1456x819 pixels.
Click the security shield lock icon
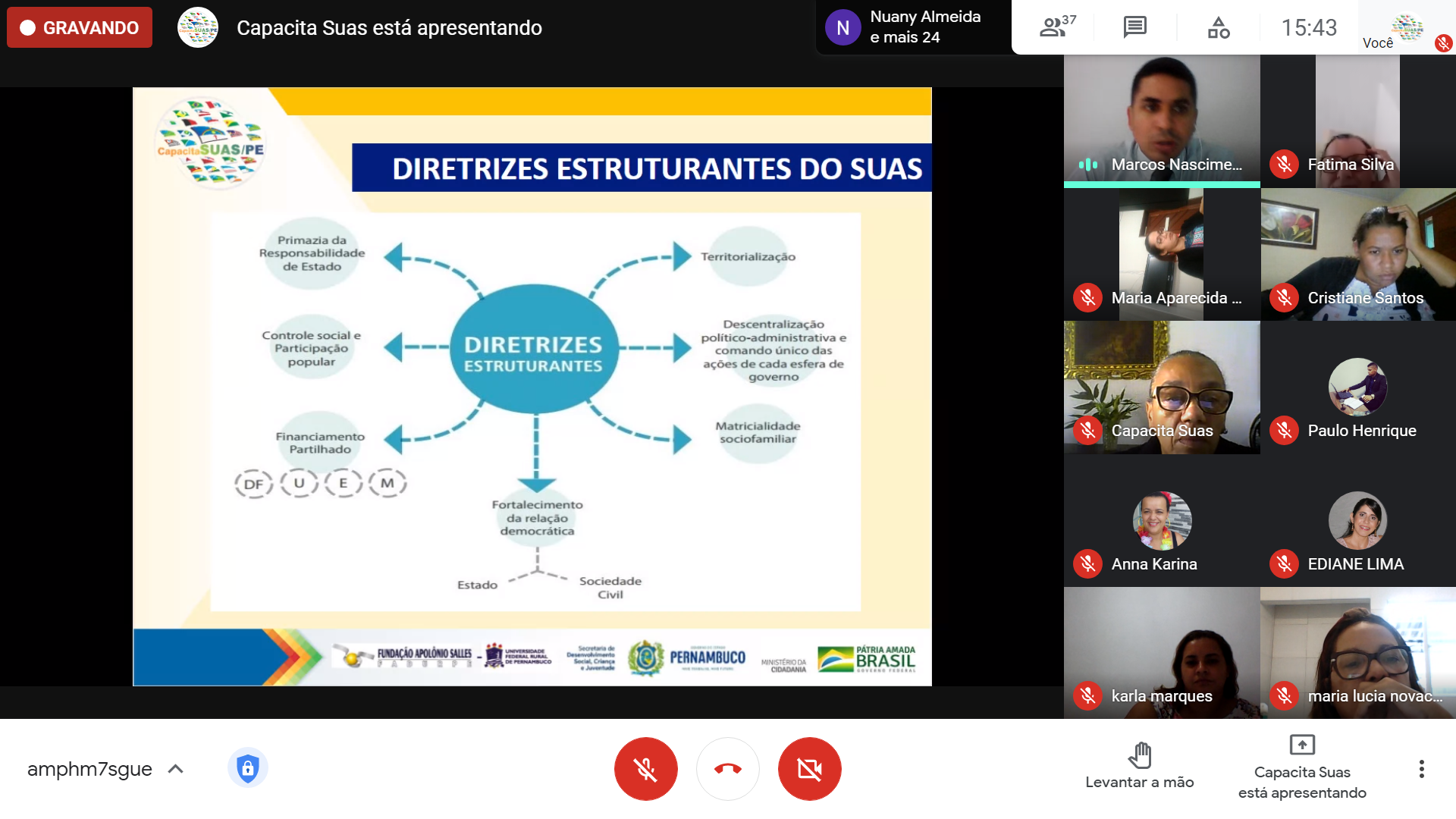tap(247, 768)
